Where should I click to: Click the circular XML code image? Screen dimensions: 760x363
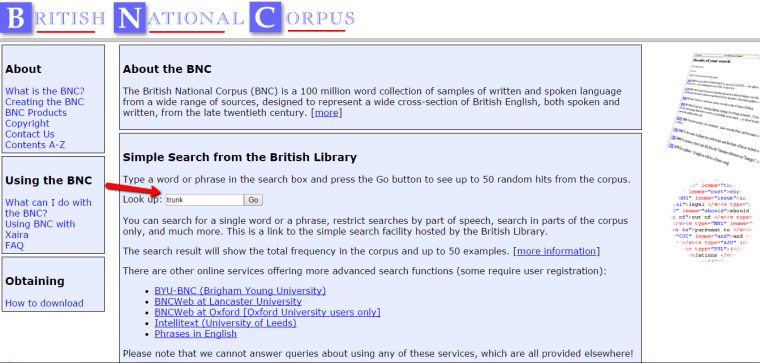[x=713, y=222]
